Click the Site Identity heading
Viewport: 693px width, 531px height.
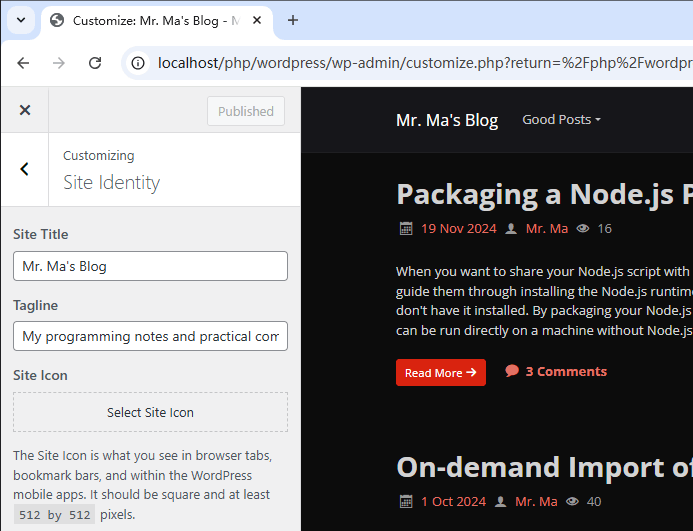(111, 183)
